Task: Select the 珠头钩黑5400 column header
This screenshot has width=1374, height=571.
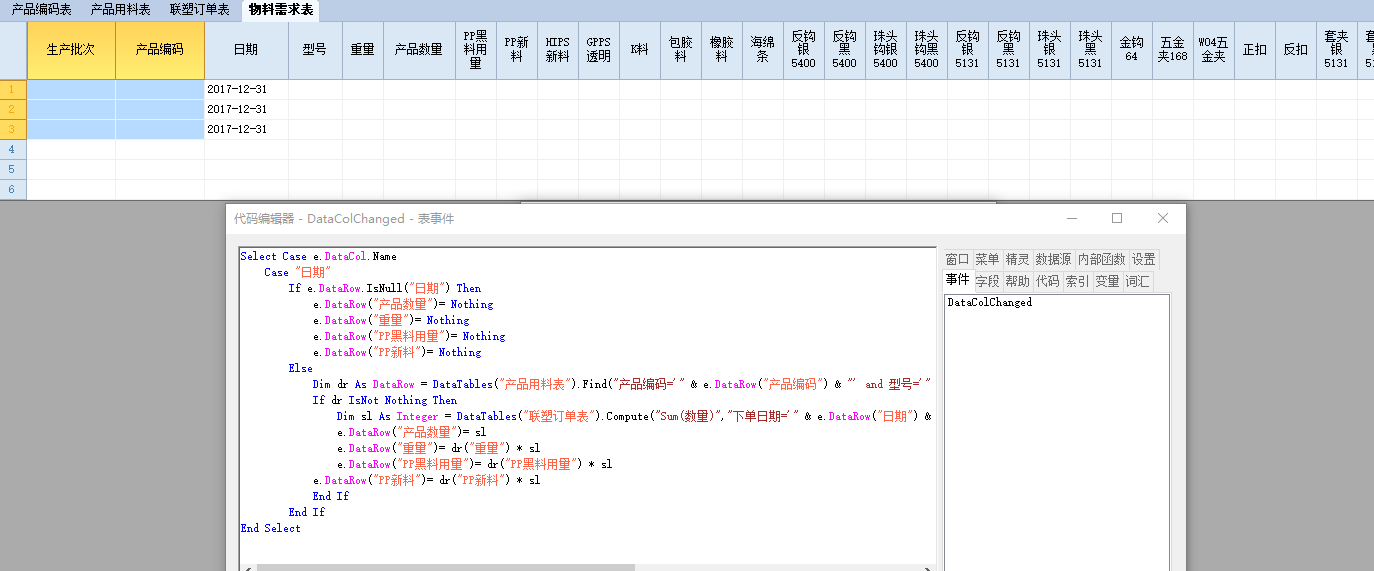Action: 926,50
